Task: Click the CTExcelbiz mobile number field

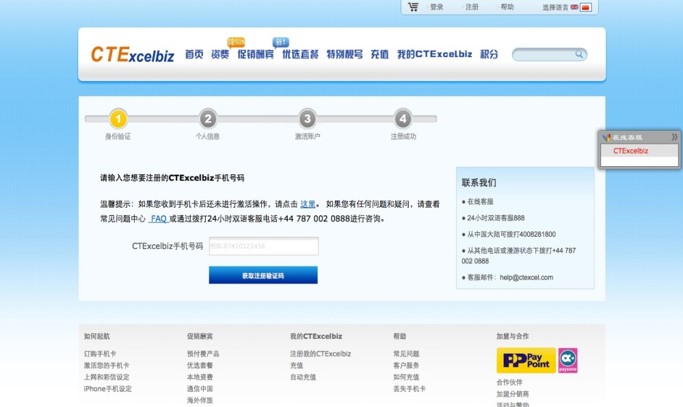Action: [264, 246]
